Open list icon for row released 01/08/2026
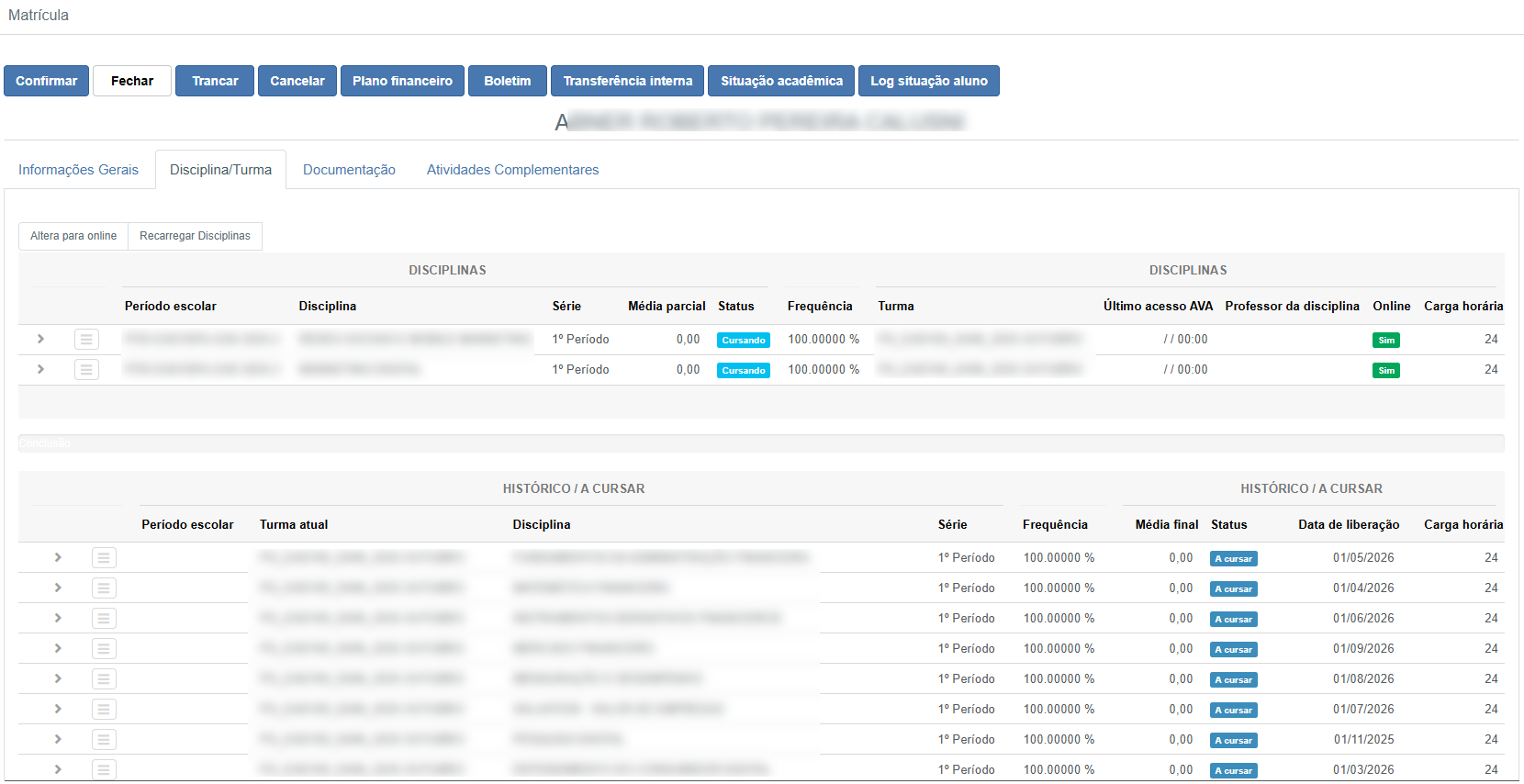This screenshot has height=784, width=1524. 104,679
